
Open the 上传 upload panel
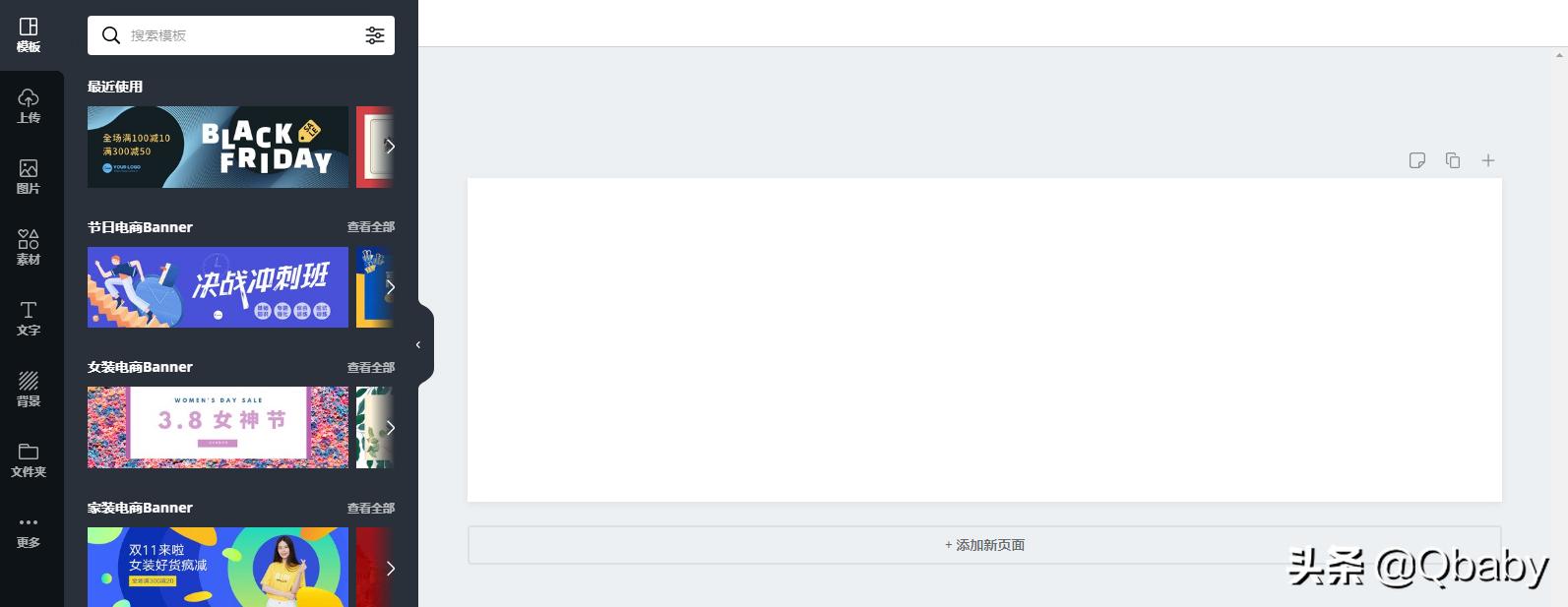pyautogui.click(x=29, y=106)
